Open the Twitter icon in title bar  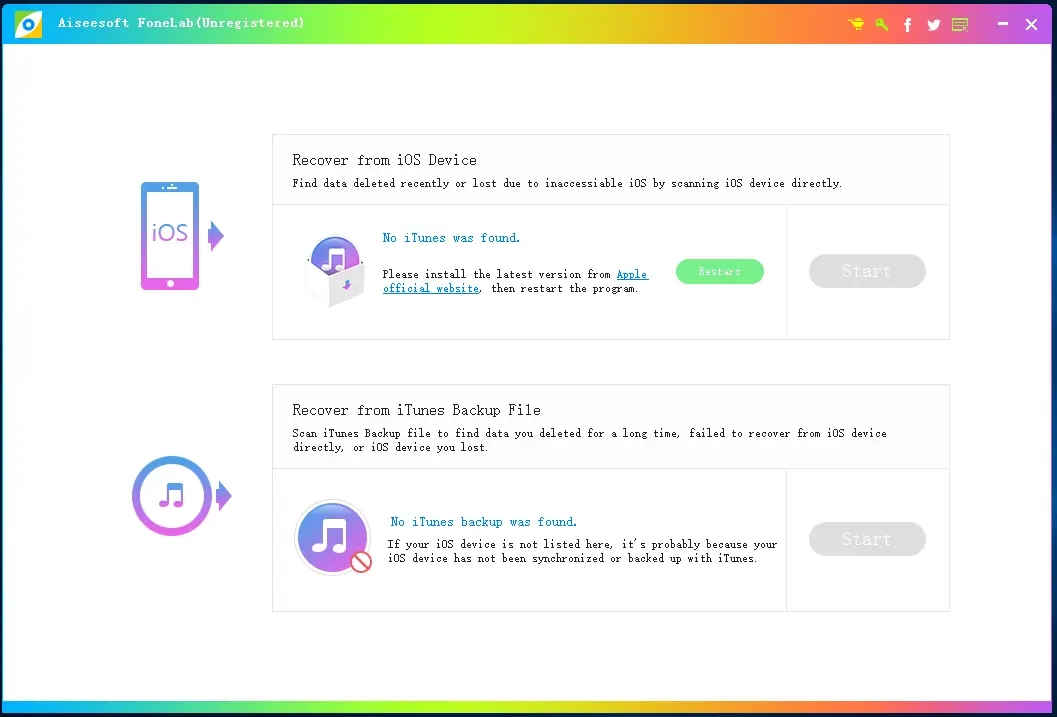pos(933,24)
